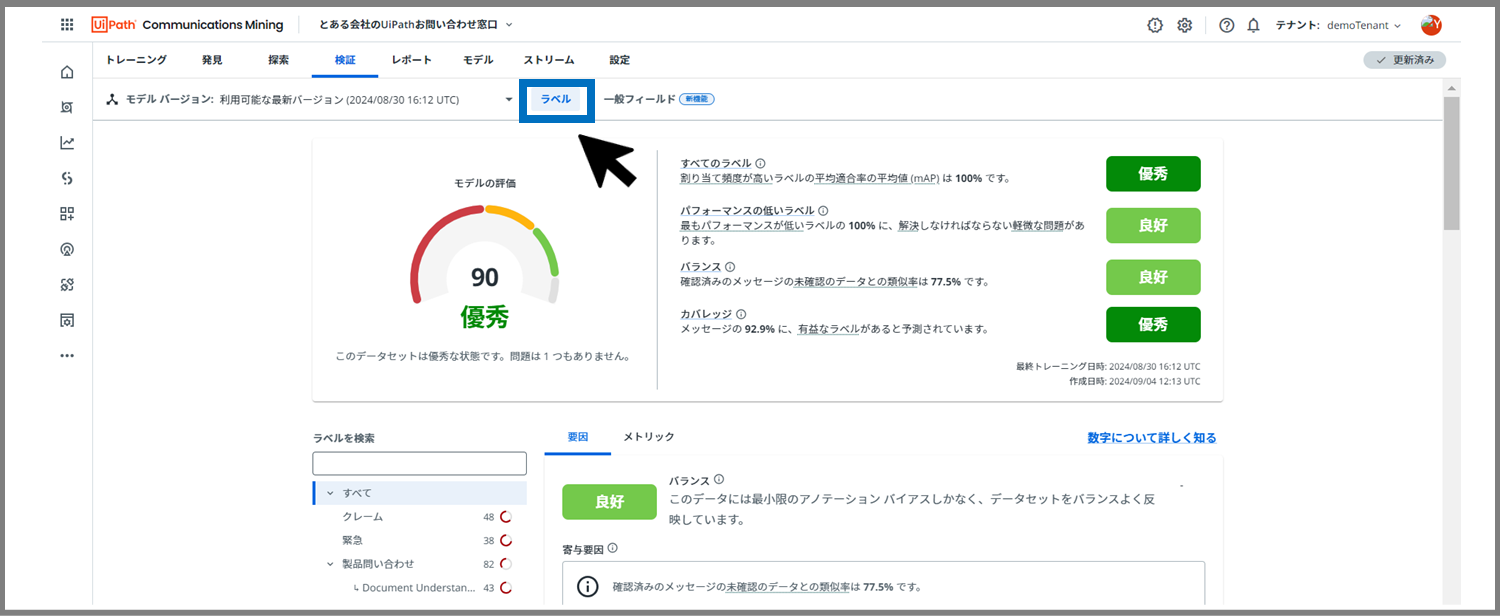Viewport: 1500px width, 616px height.
Task: Click 優秀 badge for カバレッジ
Action: point(1153,325)
